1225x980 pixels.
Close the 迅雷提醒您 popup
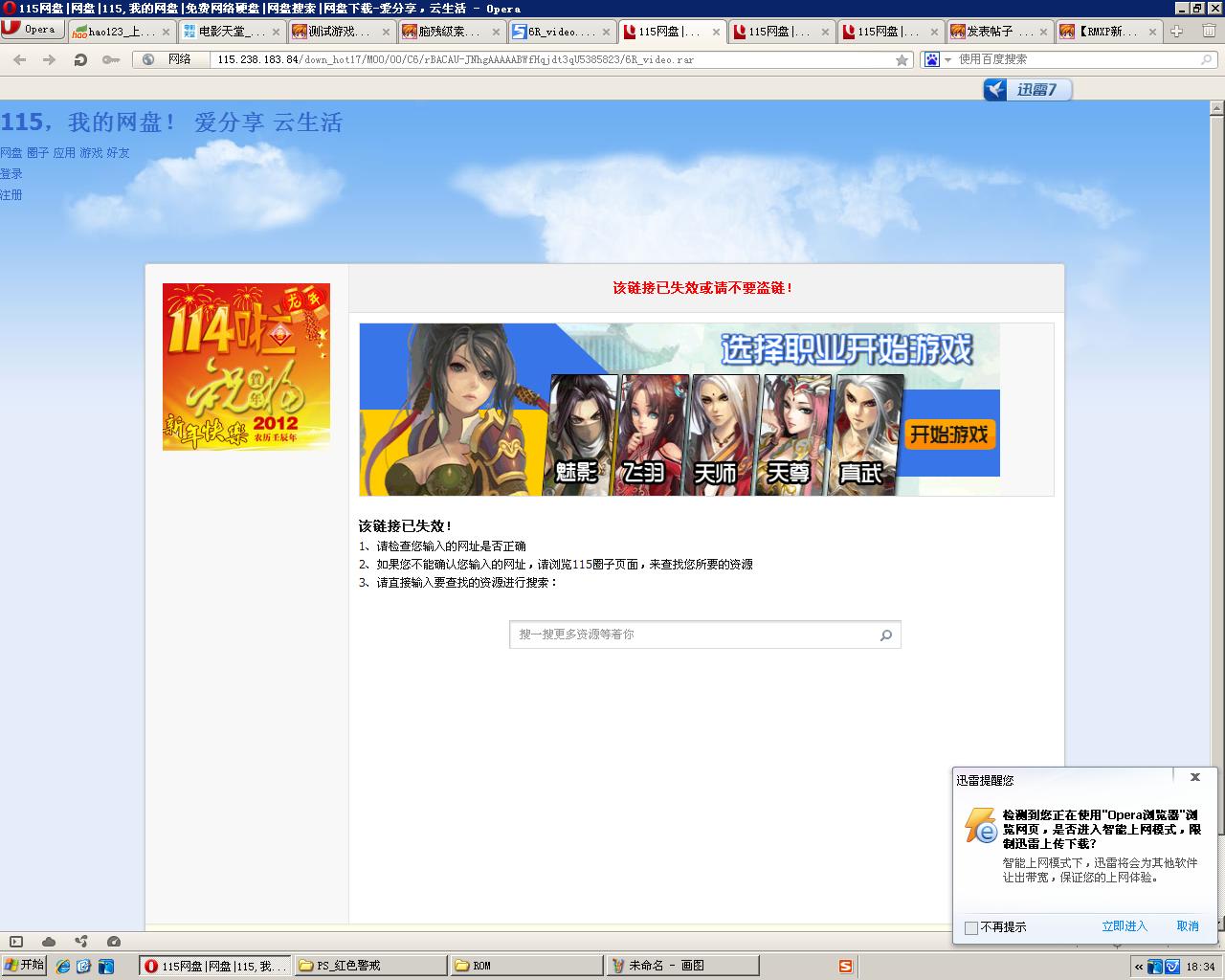(1194, 777)
